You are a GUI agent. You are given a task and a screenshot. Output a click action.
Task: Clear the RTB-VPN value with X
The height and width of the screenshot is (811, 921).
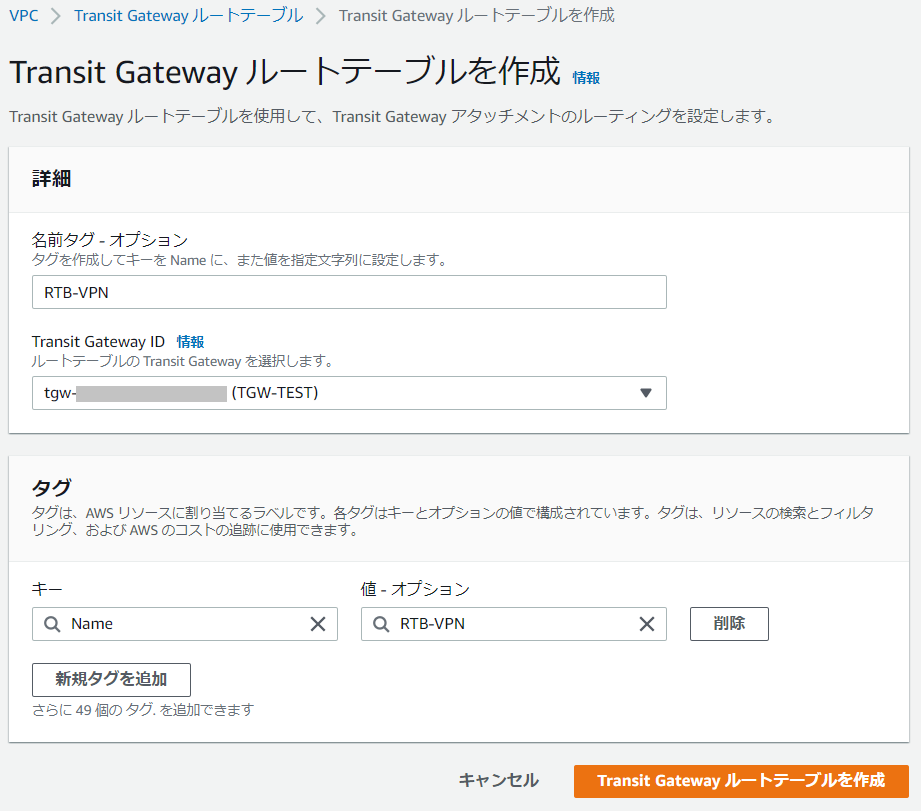pos(647,624)
